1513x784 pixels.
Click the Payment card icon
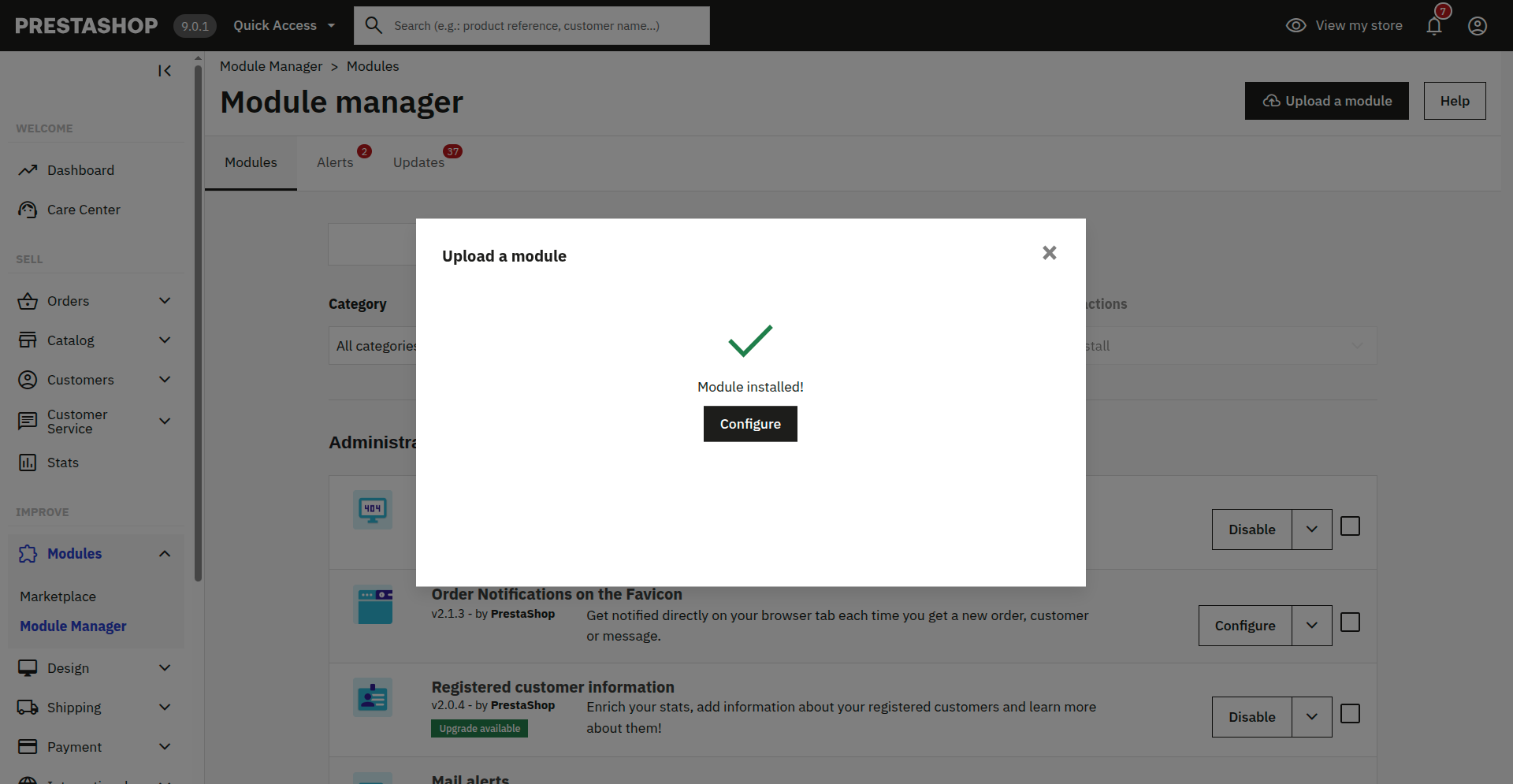click(28, 747)
